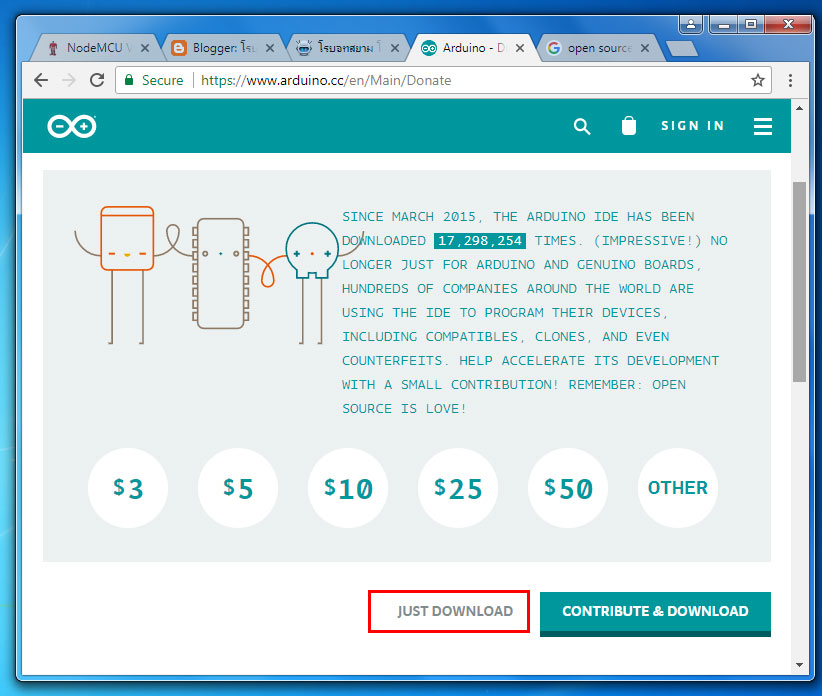822x696 pixels.
Task: Open the shopping bag cart icon
Action: tap(629, 126)
